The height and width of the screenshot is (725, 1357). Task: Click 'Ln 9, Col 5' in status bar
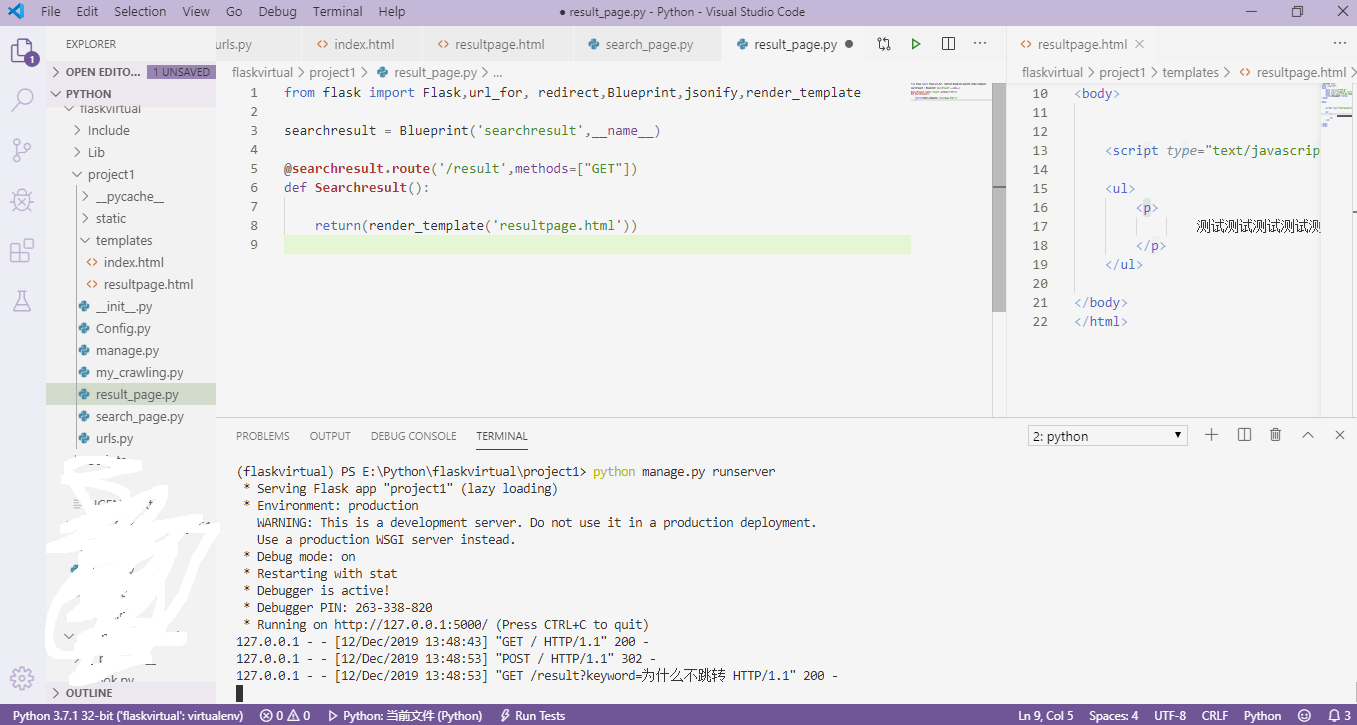pos(1045,715)
